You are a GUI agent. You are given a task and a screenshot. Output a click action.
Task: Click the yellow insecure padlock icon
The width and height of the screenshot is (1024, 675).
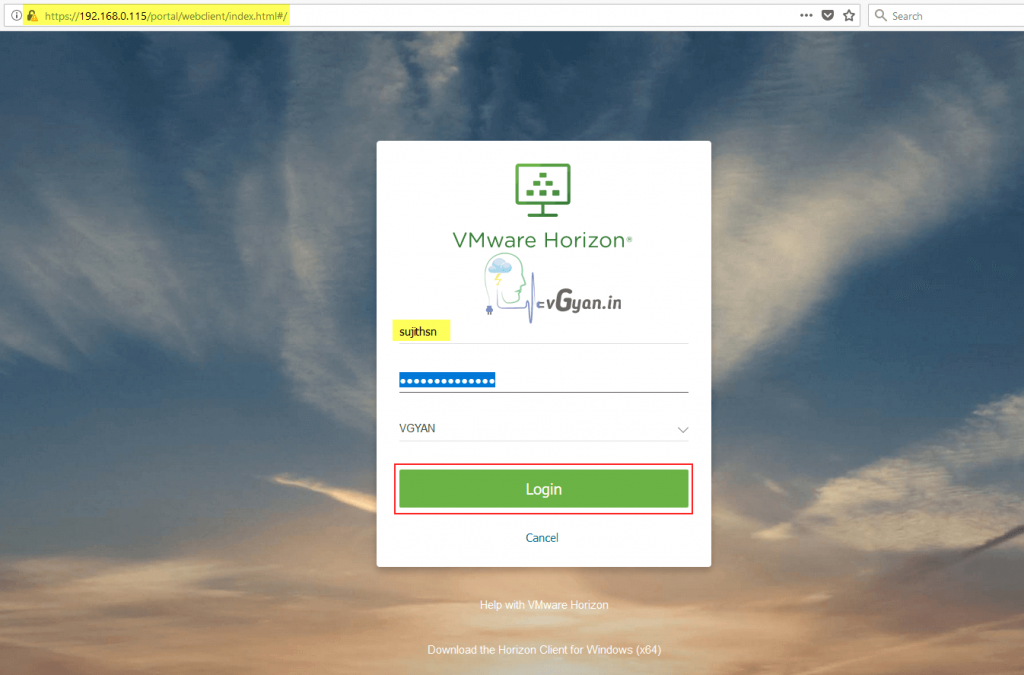coord(34,15)
